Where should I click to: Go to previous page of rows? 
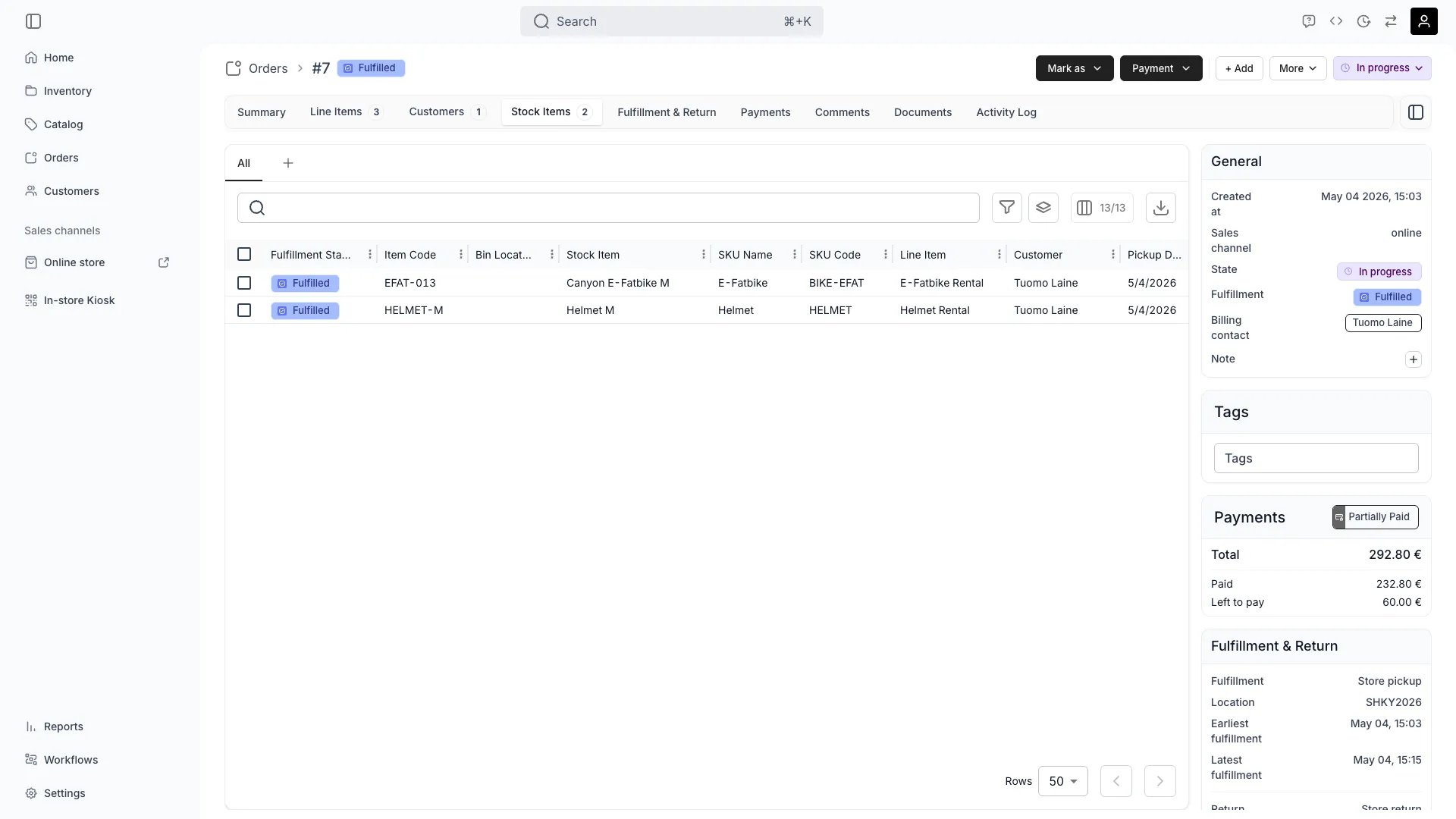(1116, 781)
